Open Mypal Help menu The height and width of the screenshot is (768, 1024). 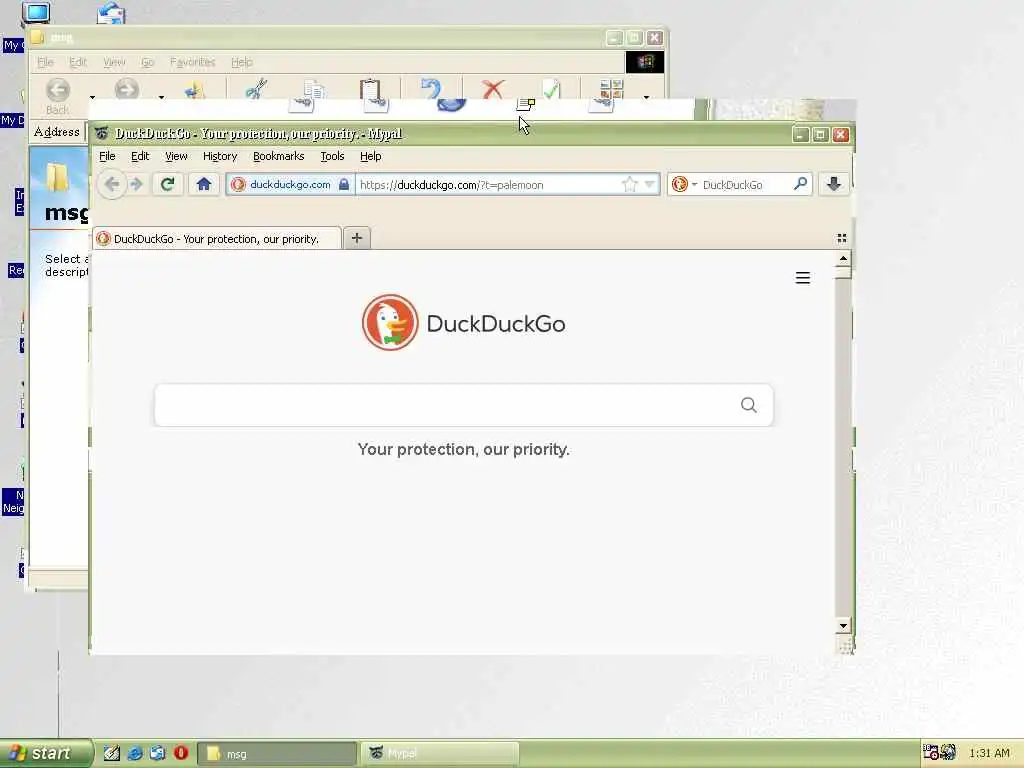370,156
